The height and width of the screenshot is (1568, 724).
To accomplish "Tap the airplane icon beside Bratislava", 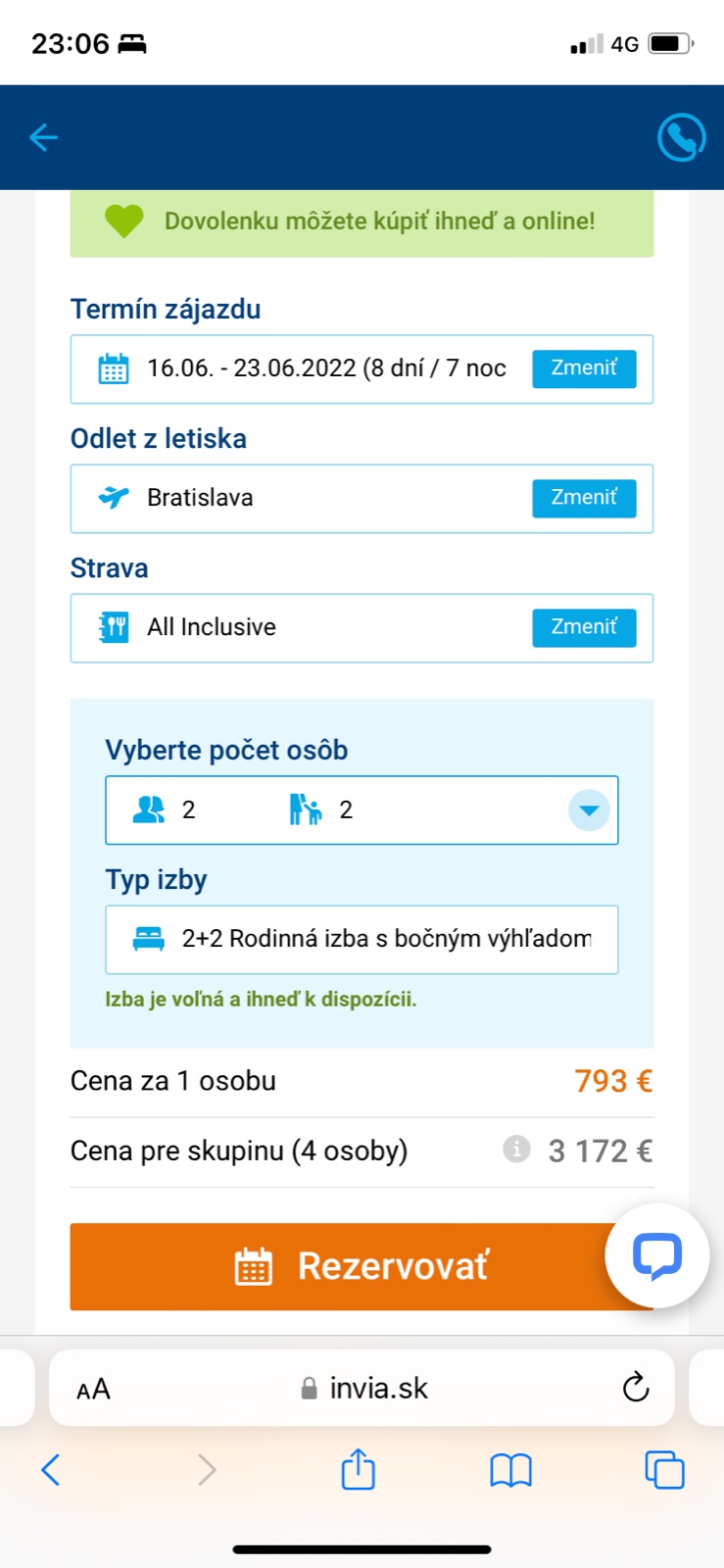I will pyautogui.click(x=114, y=498).
